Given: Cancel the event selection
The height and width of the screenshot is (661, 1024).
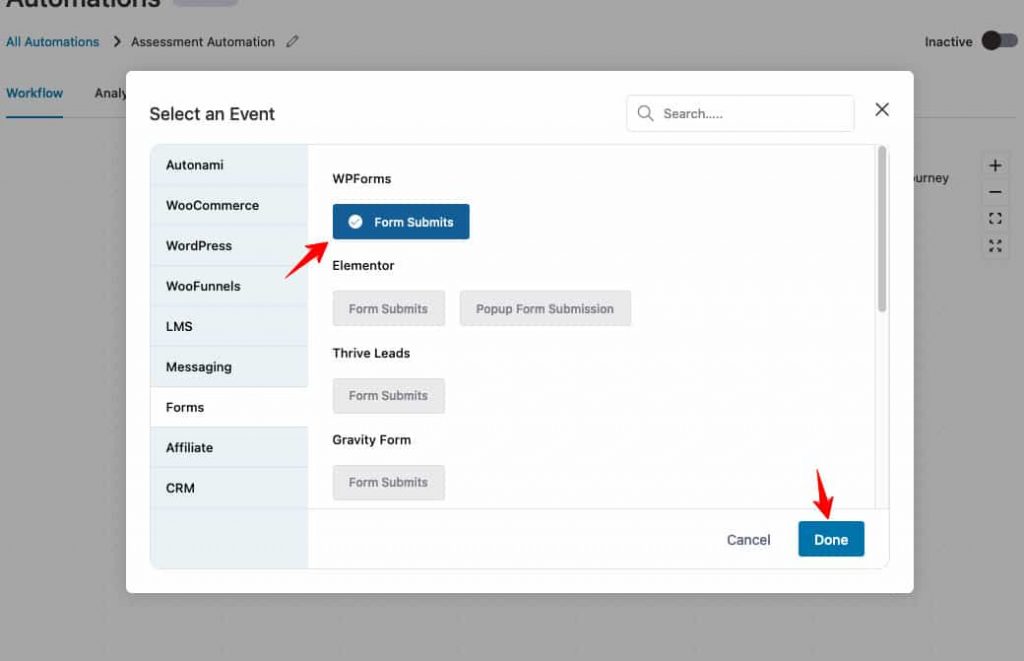Looking at the screenshot, I should tap(748, 540).
